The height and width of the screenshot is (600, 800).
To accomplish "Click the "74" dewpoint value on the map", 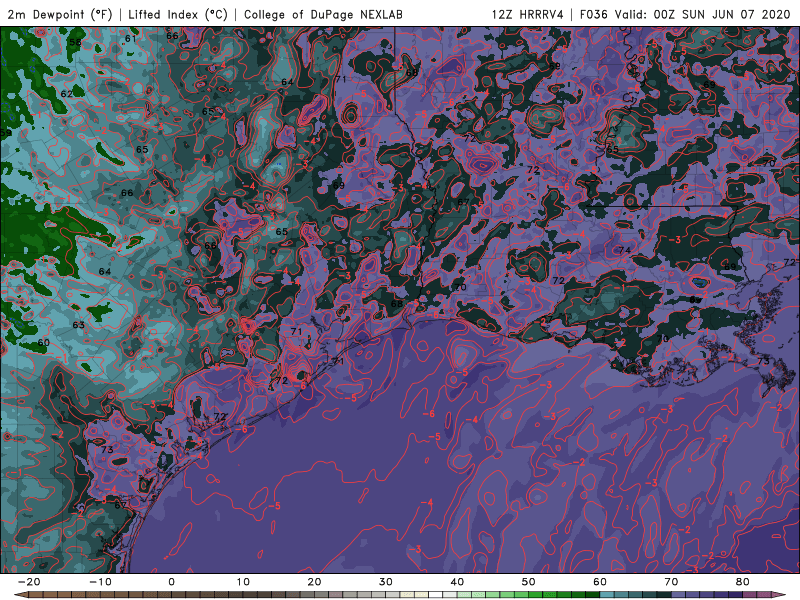I will pyautogui.click(x=624, y=250).
